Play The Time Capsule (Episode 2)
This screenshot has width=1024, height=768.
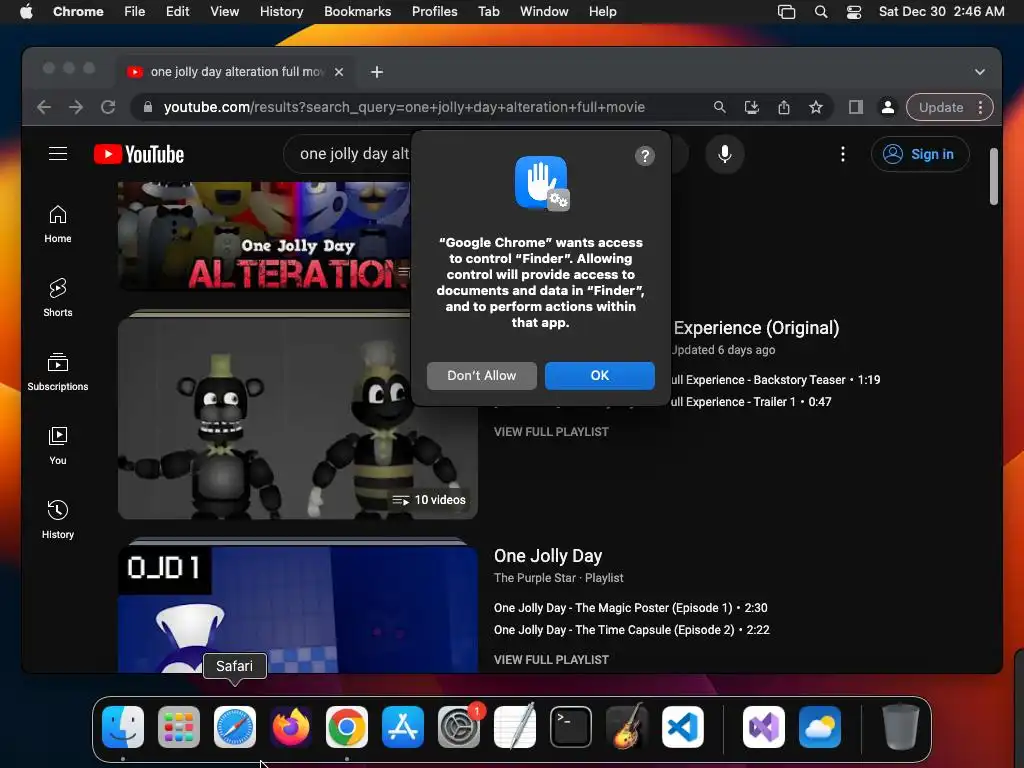632,630
